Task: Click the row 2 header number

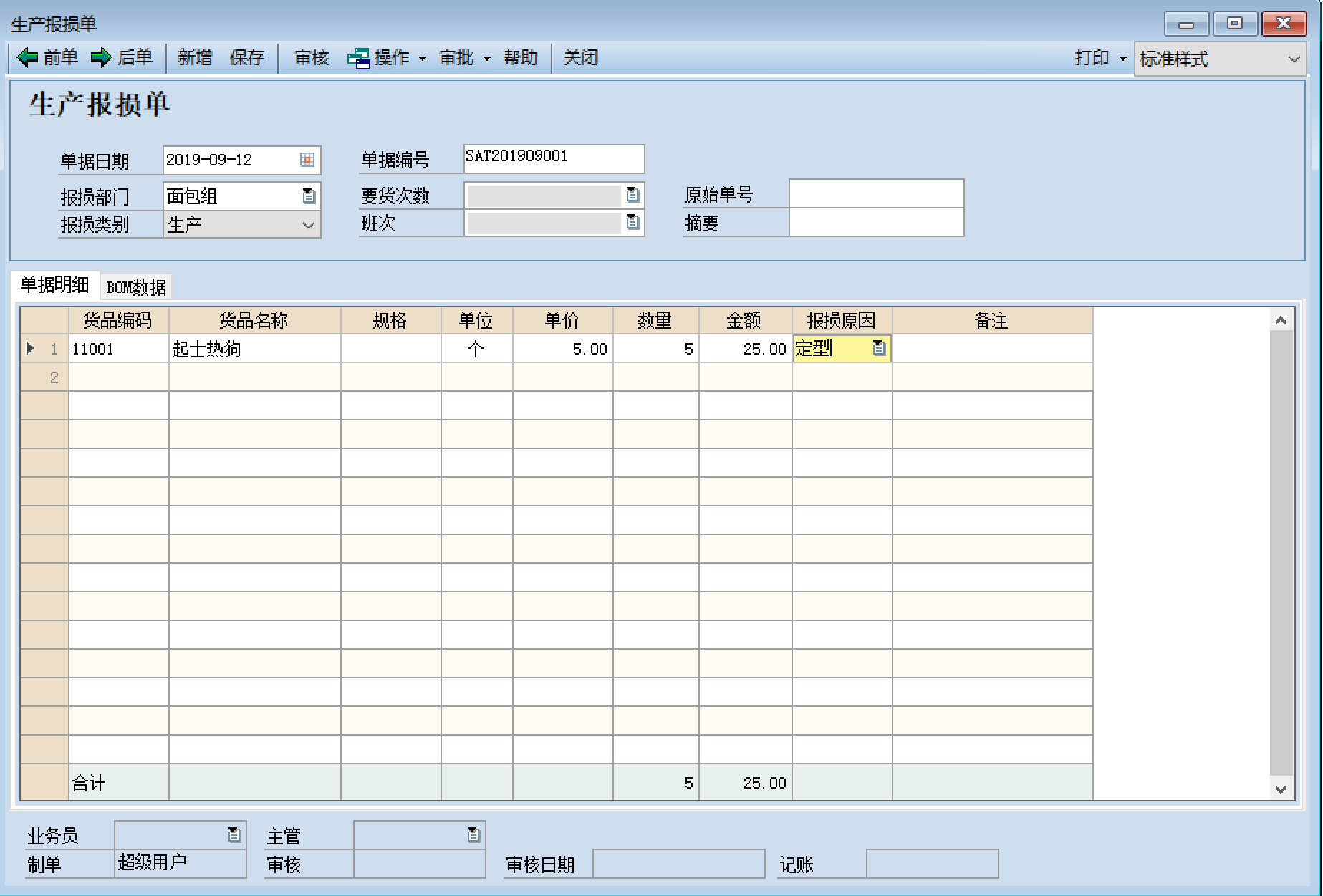Action: coord(44,377)
